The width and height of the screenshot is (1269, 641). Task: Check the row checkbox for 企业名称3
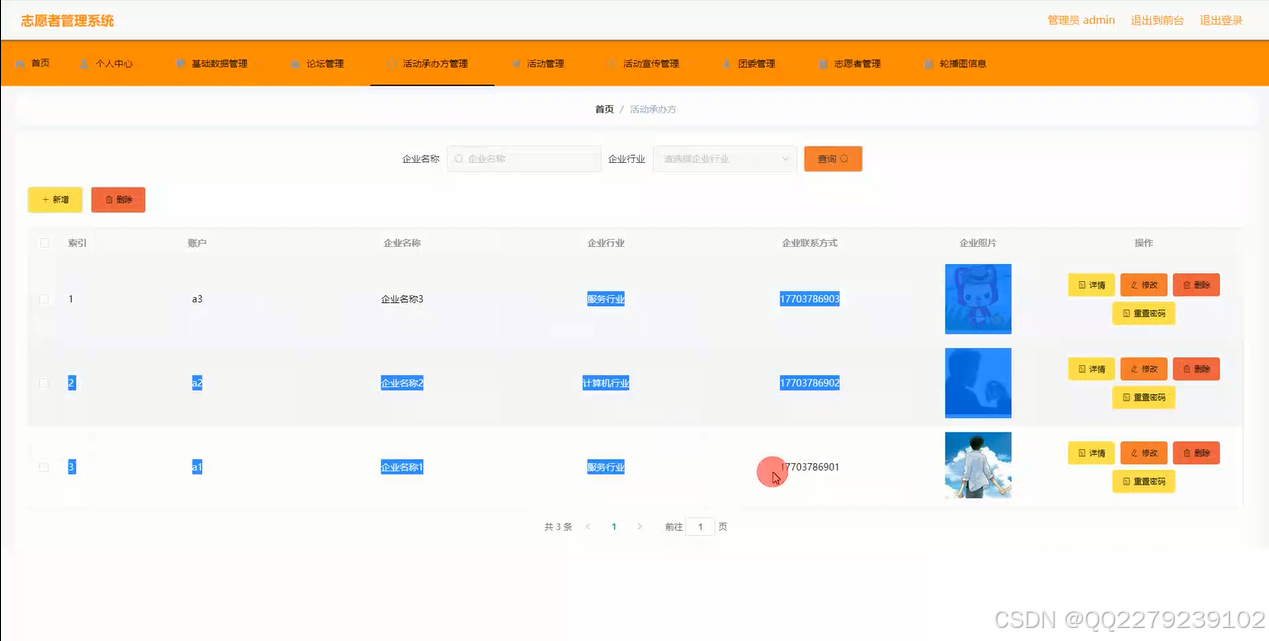coord(44,298)
